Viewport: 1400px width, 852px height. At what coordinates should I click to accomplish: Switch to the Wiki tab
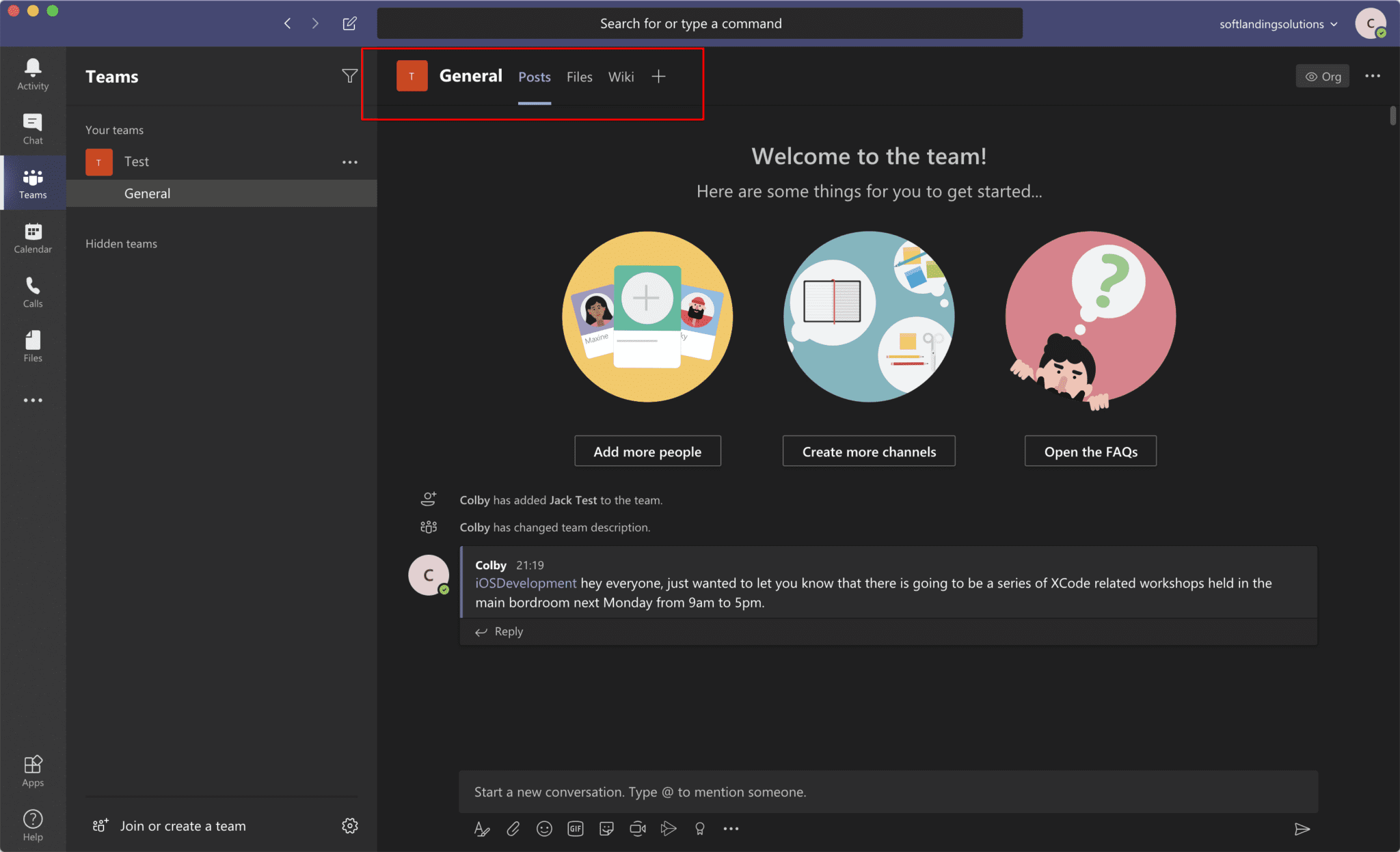click(621, 77)
